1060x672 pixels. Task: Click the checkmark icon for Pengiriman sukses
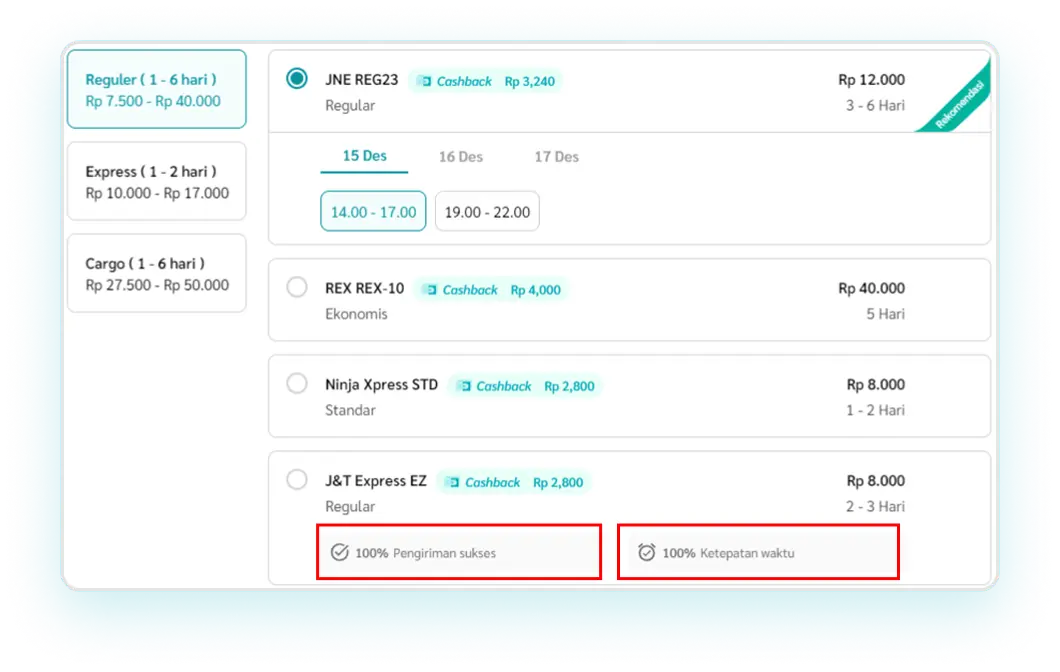point(339,552)
